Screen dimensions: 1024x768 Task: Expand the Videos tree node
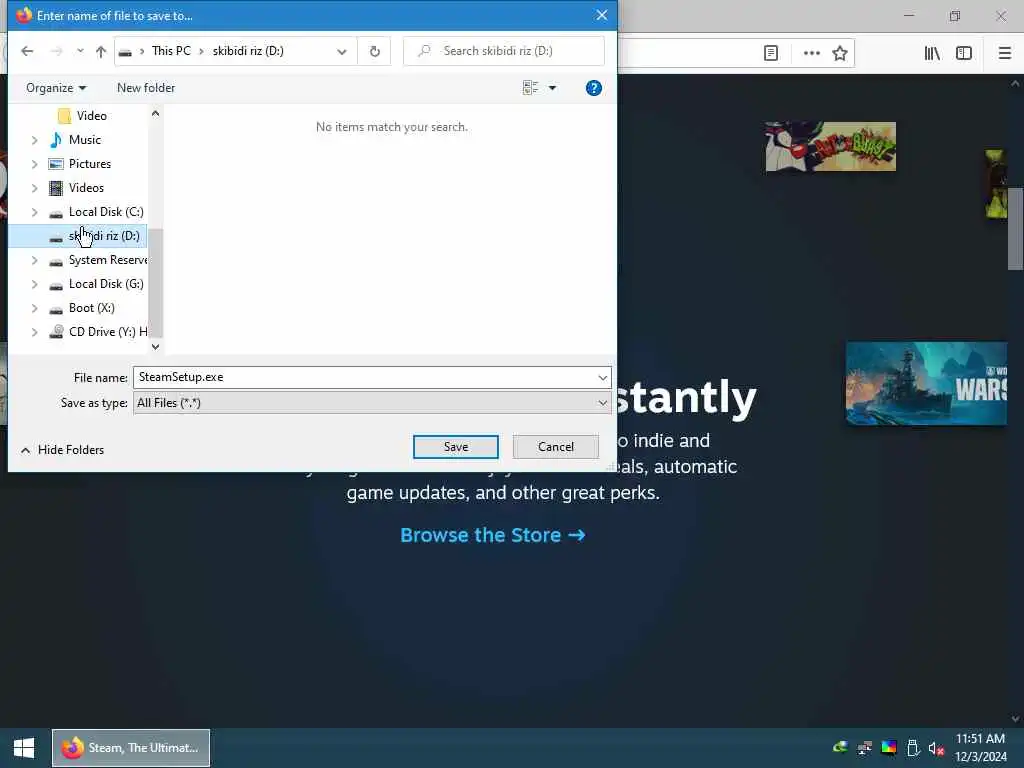click(x=34, y=188)
